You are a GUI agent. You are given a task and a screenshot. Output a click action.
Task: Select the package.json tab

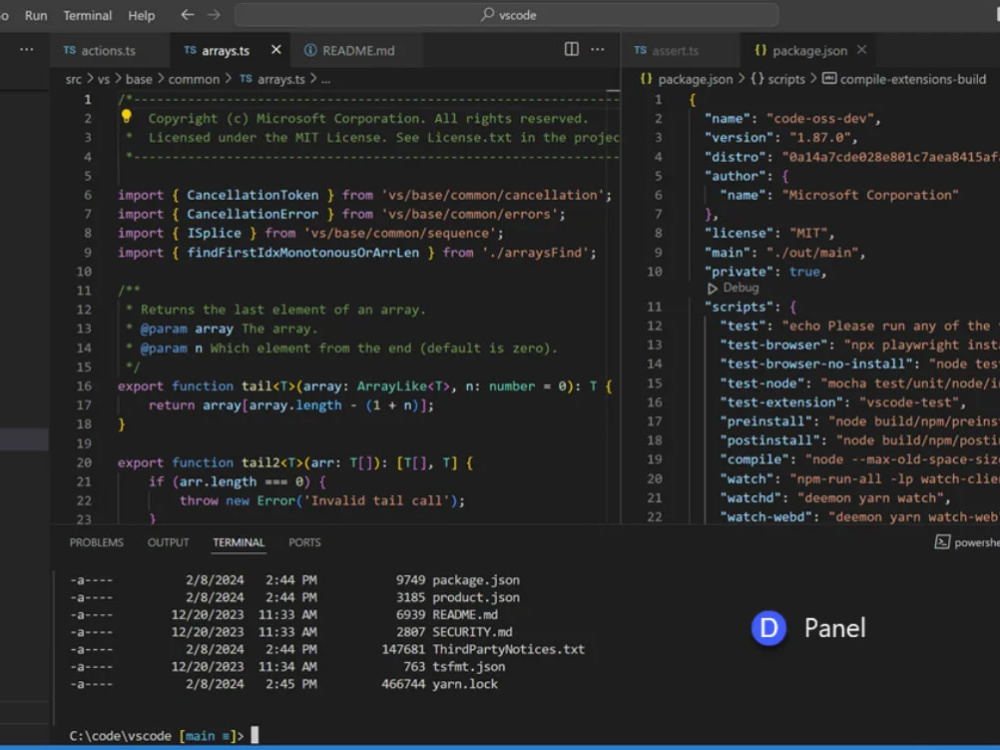click(x=809, y=50)
